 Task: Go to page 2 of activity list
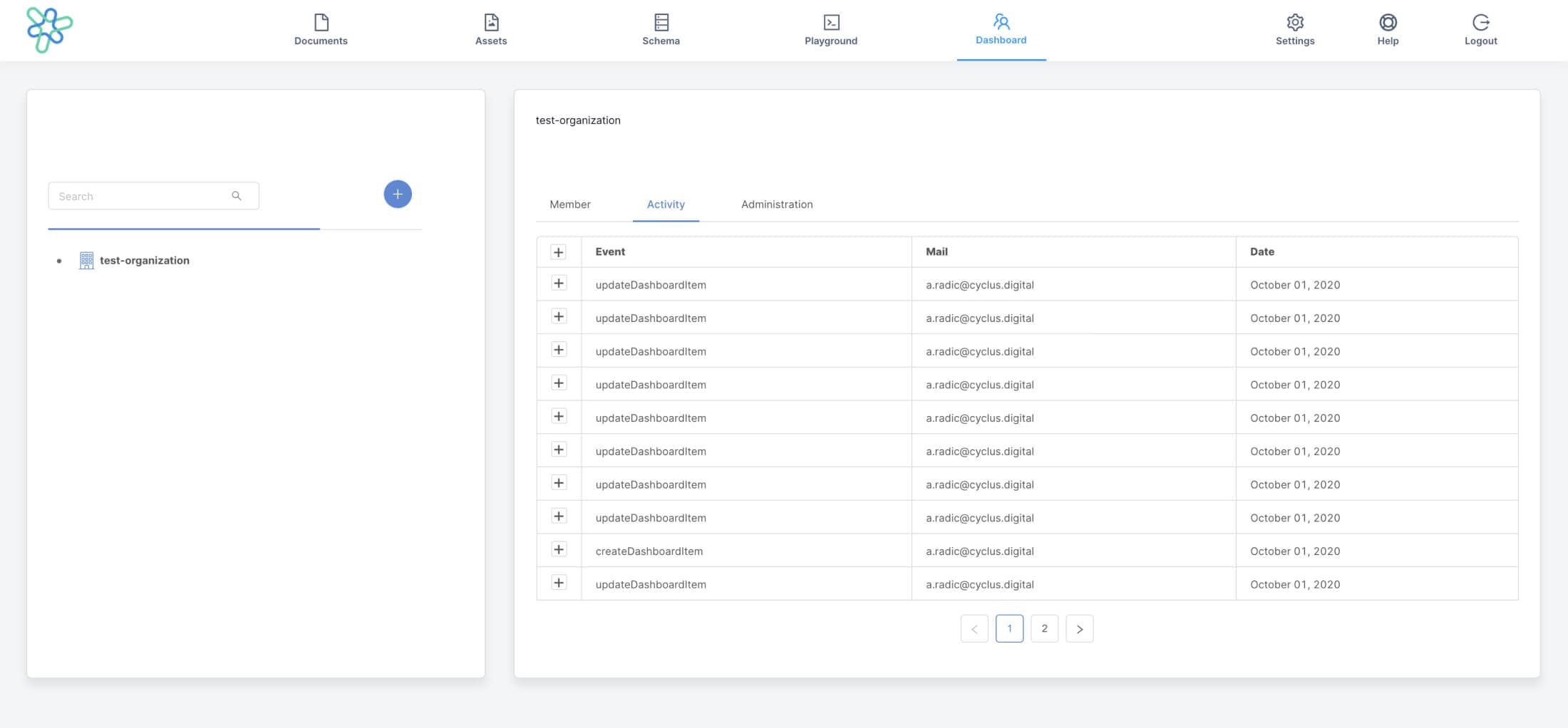click(x=1044, y=628)
